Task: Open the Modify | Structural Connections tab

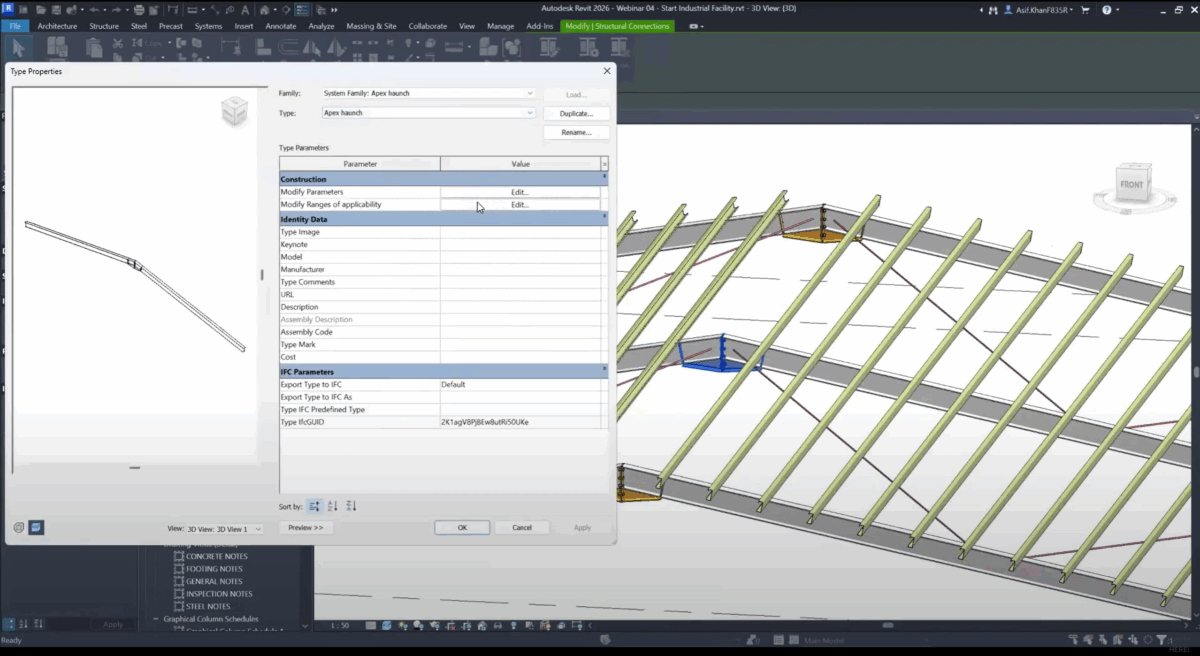Action: 617,26
